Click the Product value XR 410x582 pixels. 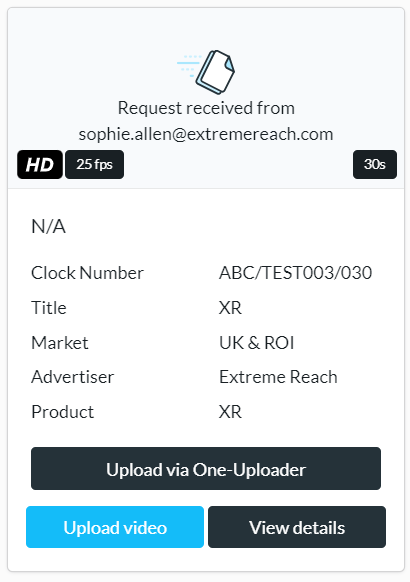tap(230, 412)
